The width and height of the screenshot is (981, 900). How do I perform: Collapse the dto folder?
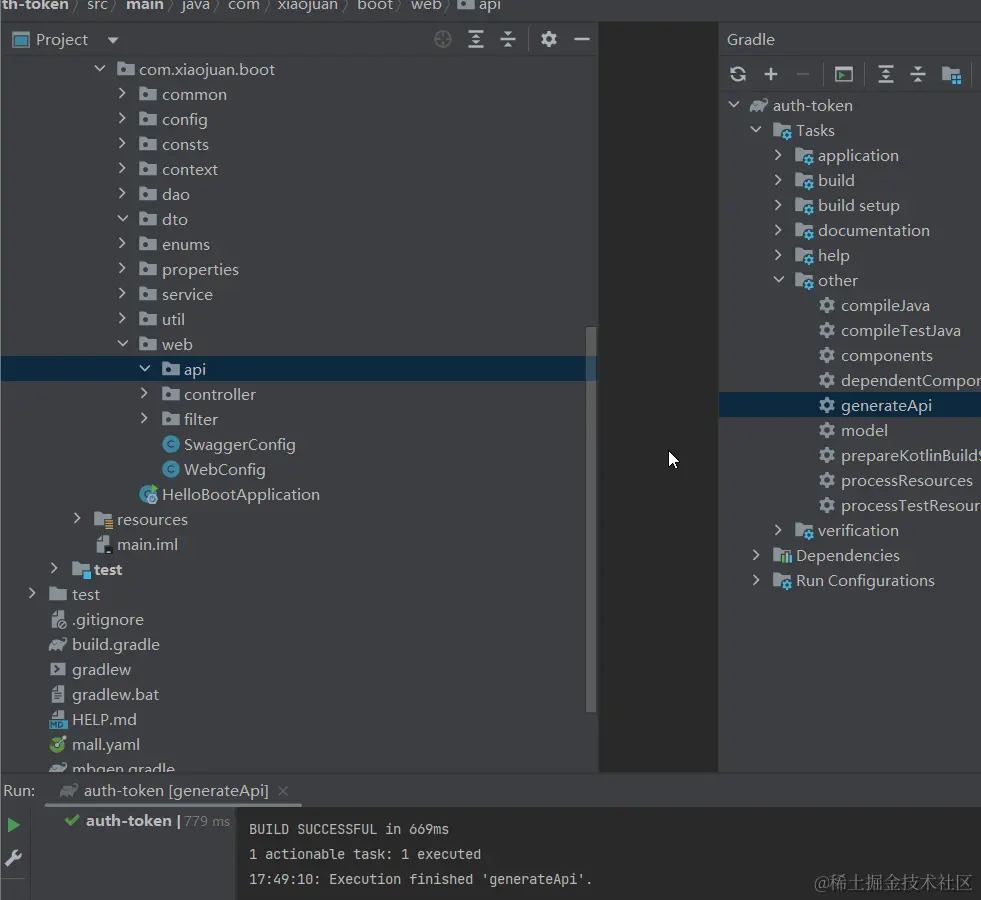click(x=123, y=218)
